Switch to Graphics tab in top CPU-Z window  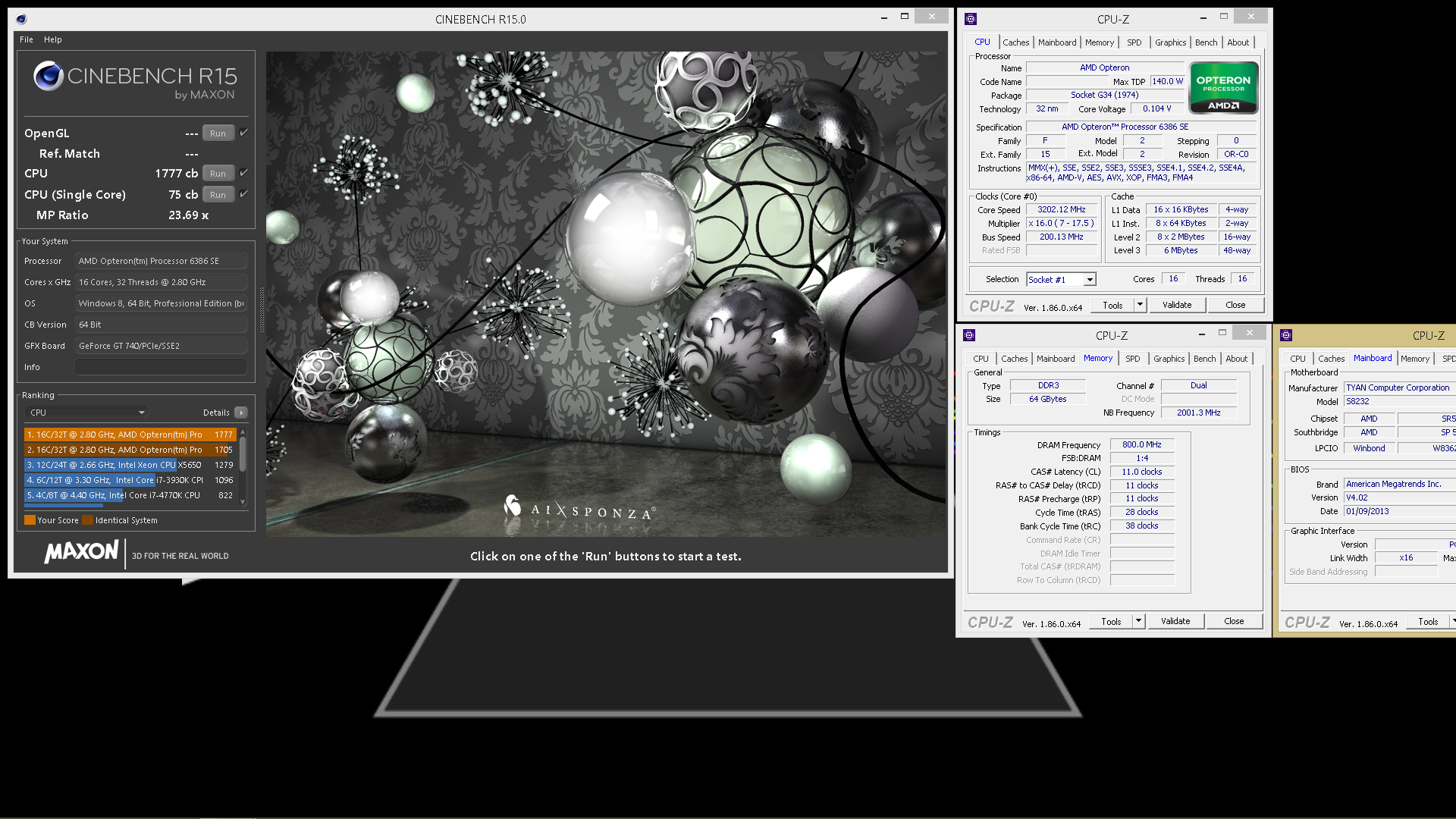click(1170, 42)
